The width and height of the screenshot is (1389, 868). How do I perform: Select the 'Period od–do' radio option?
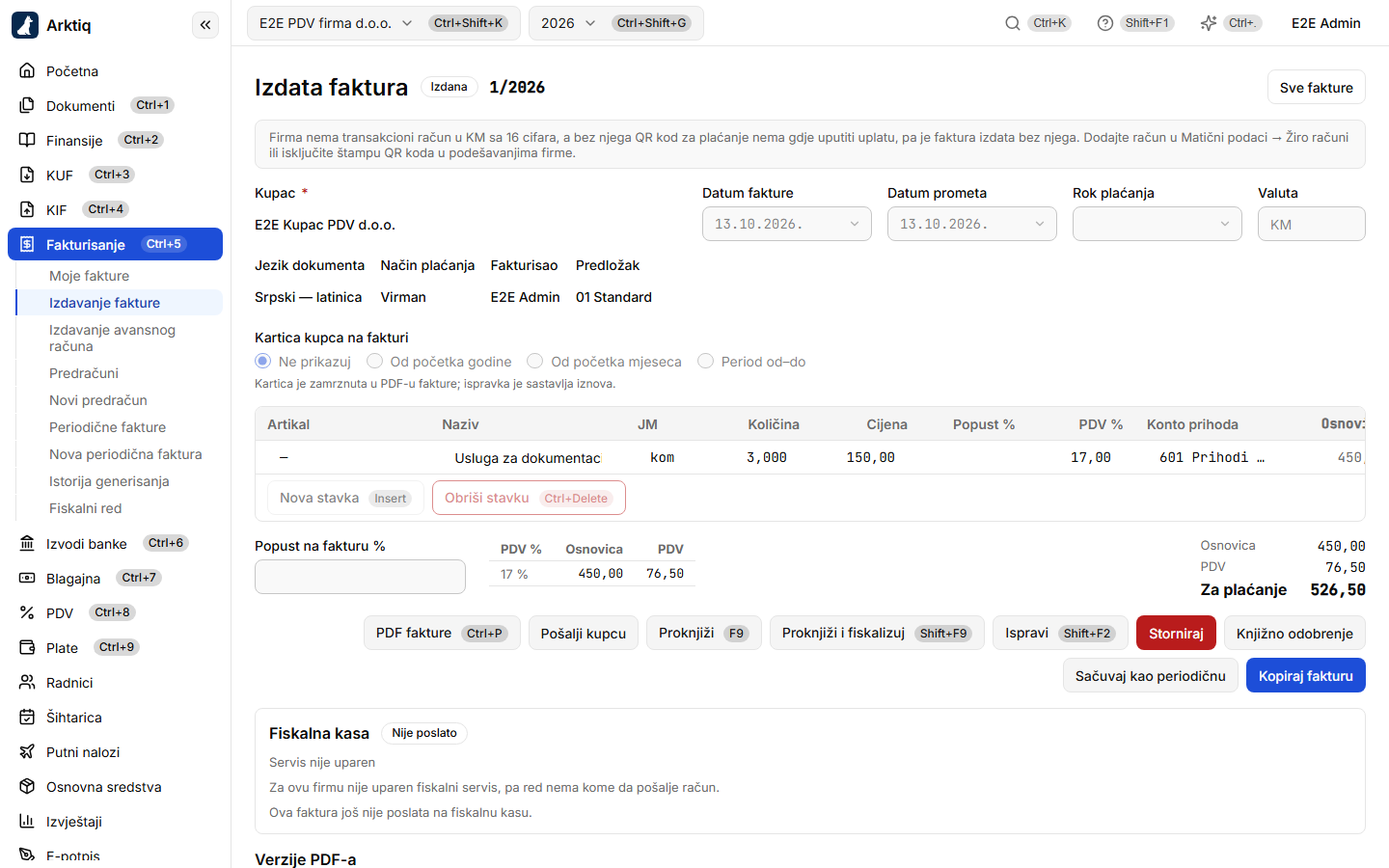pos(705,361)
